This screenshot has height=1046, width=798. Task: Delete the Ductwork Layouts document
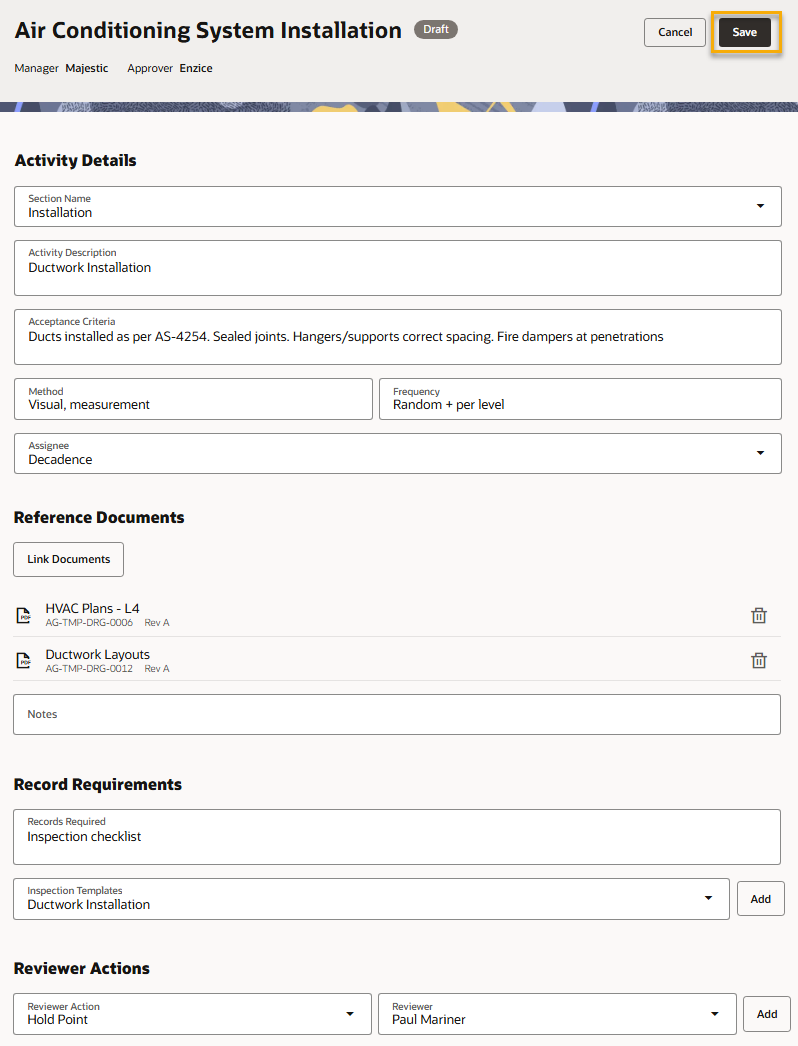[x=758, y=660]
